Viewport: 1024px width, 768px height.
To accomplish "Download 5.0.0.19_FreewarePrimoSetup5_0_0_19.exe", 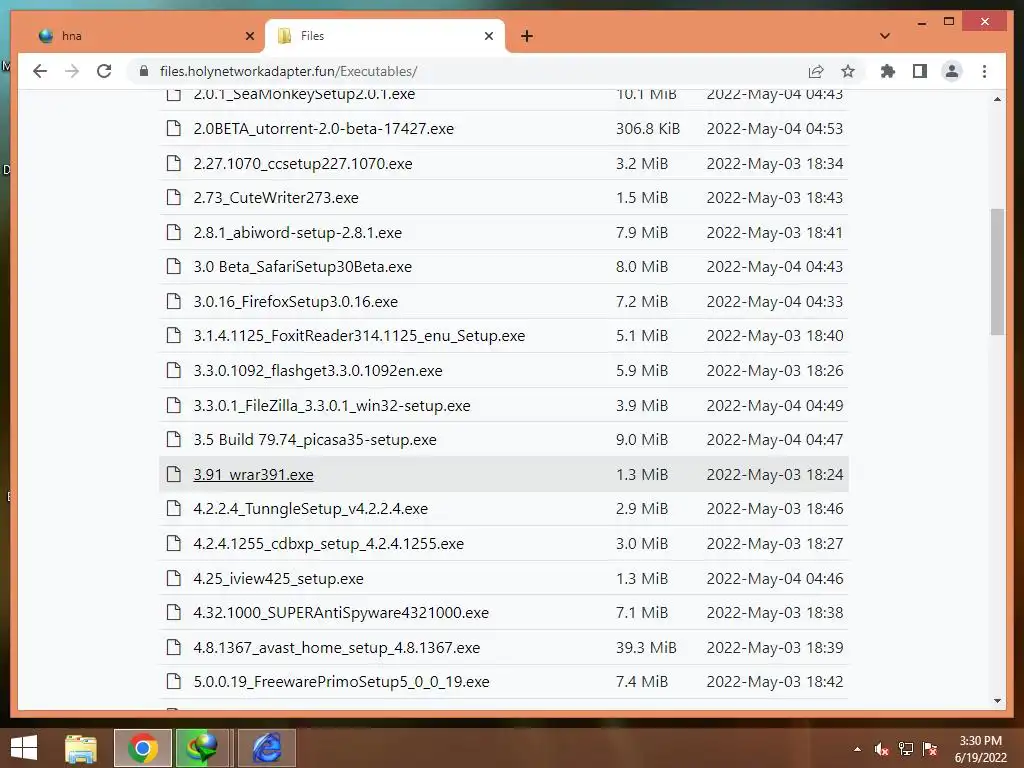I will tap(341, 682).
